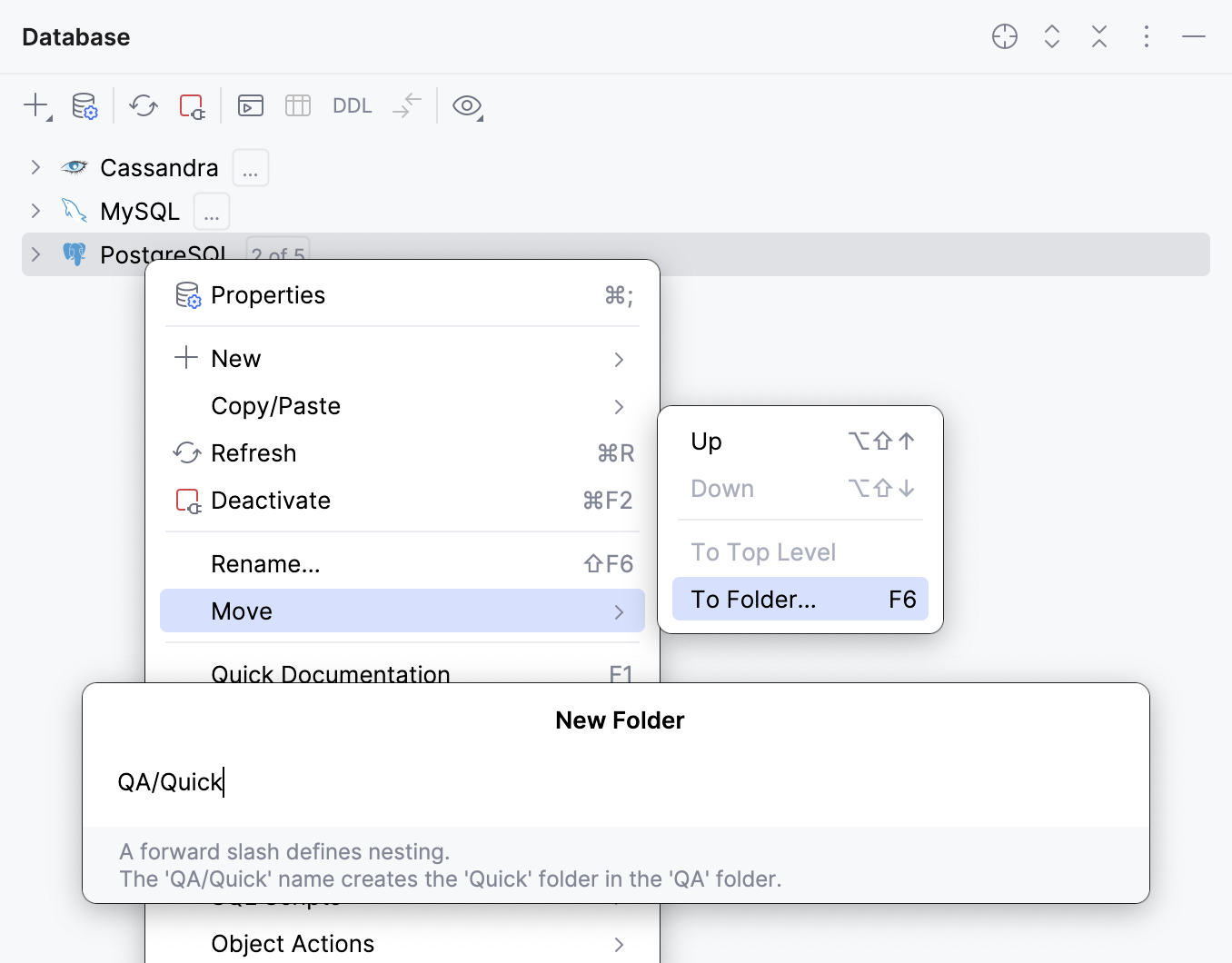
Task: Deactivate the connection using the unplug toolbar icon
Action: click(x=192, y=105)
